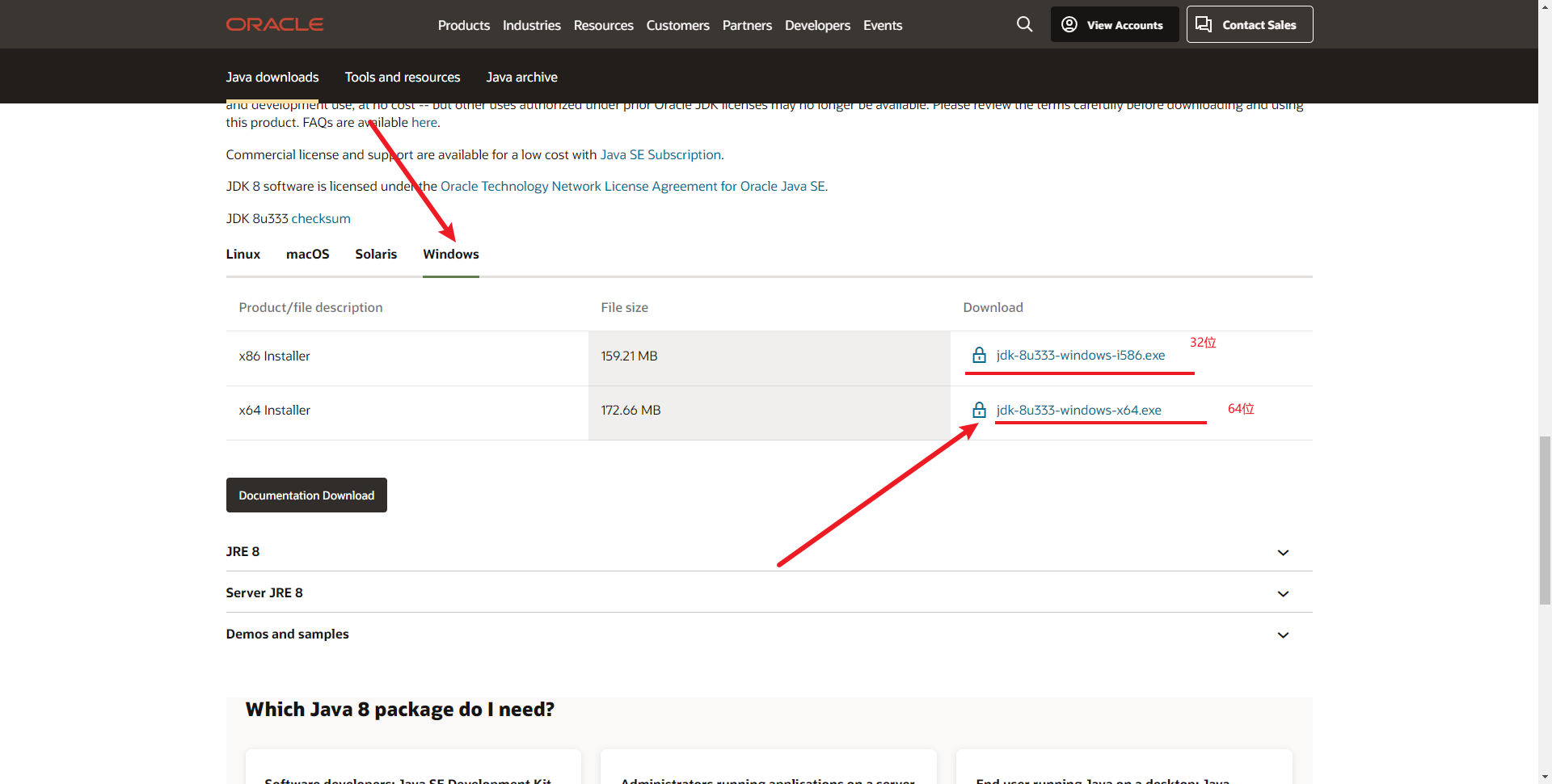Click the Documentation Download button
The height and width of the screenshot is (784, 1552).
(x=306, y=495)
